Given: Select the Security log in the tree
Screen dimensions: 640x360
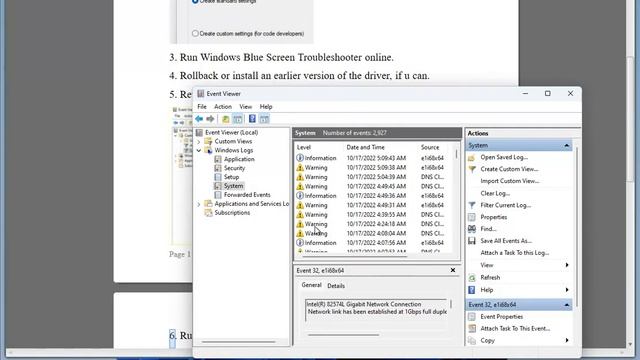Looking at the screenshot, I should tap(234, 168).
